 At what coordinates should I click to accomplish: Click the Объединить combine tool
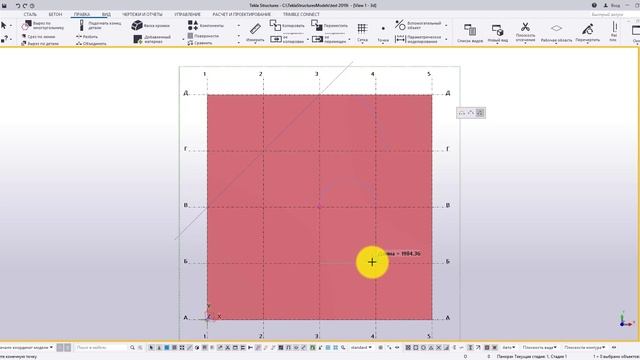[x=91, y=43]
